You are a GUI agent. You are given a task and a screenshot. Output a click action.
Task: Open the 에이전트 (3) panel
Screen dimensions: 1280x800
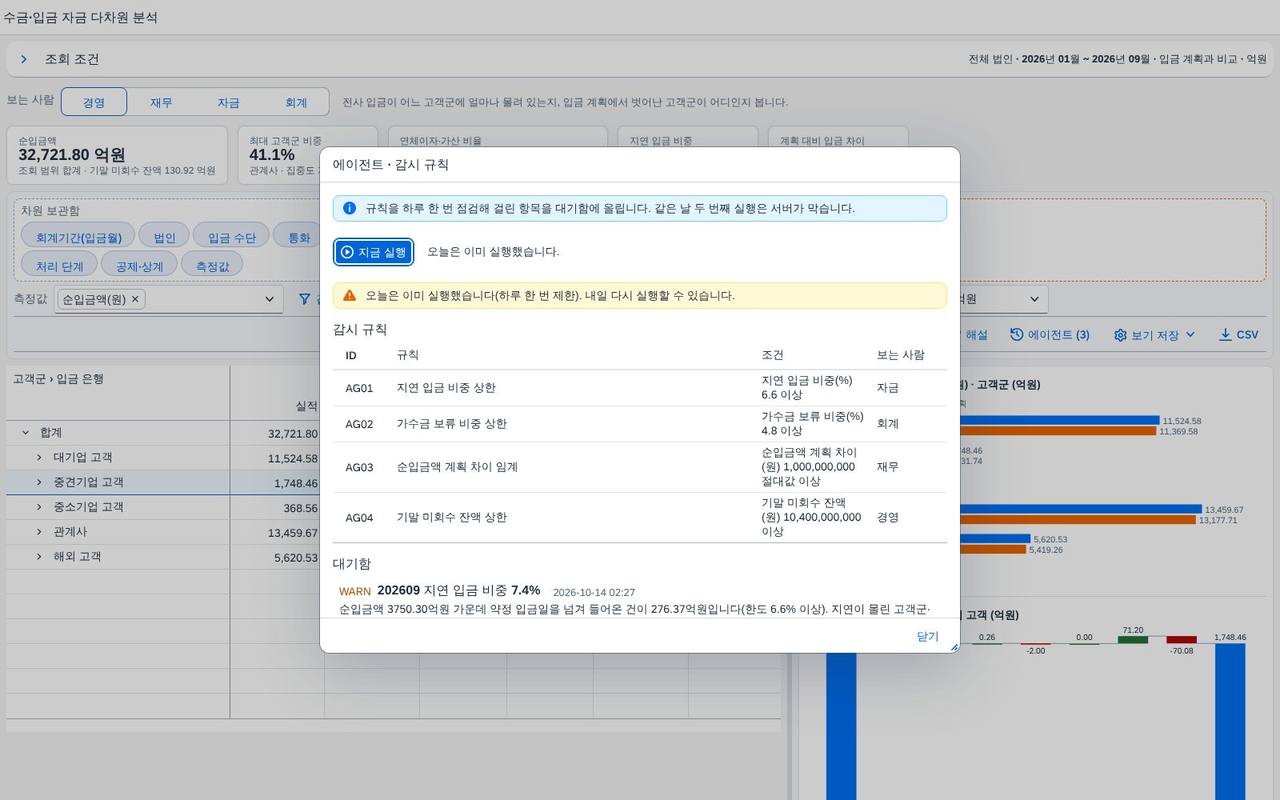tap(1049, 335)
